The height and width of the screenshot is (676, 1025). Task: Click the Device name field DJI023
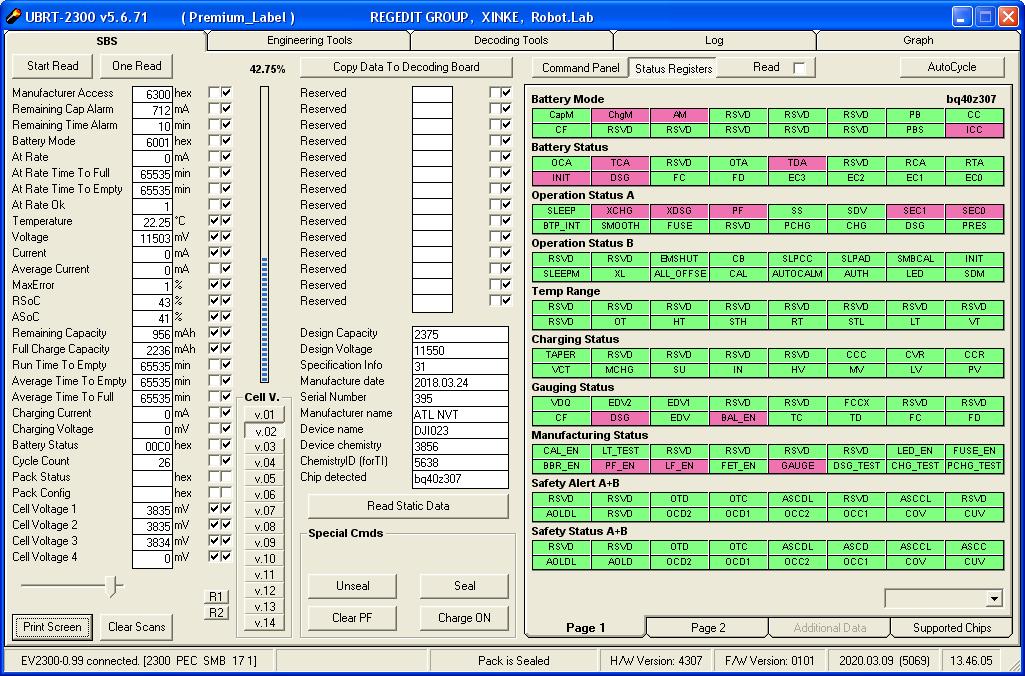point(460,430)
